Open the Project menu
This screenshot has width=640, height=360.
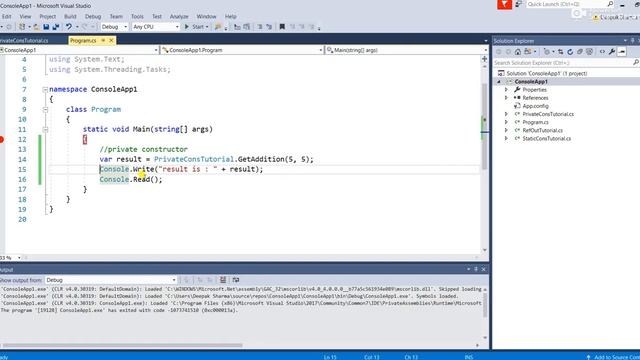tap(48, 17)
